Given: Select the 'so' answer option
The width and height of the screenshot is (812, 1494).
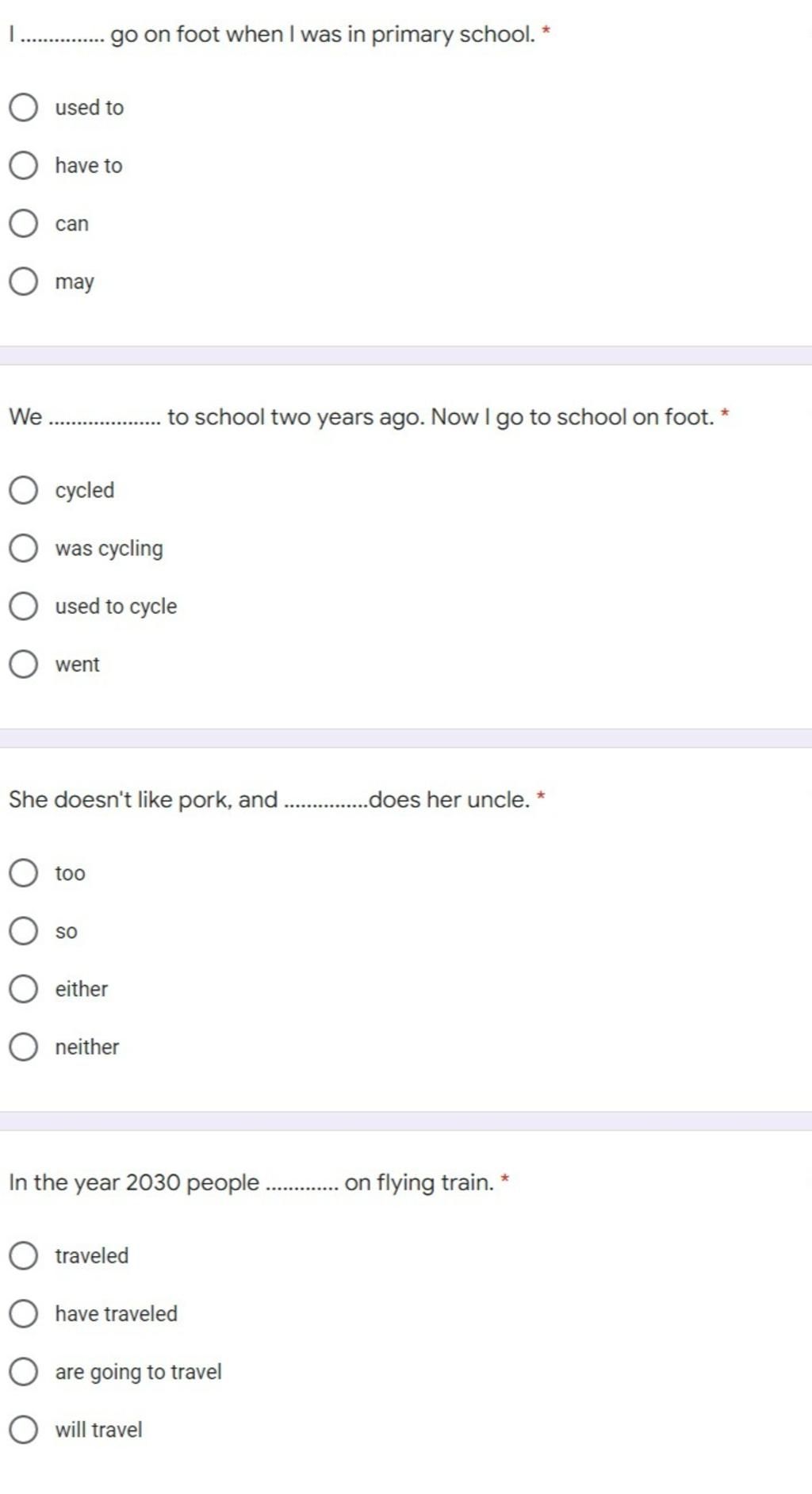Looking at the screenshot, I should tap(24, 930).
